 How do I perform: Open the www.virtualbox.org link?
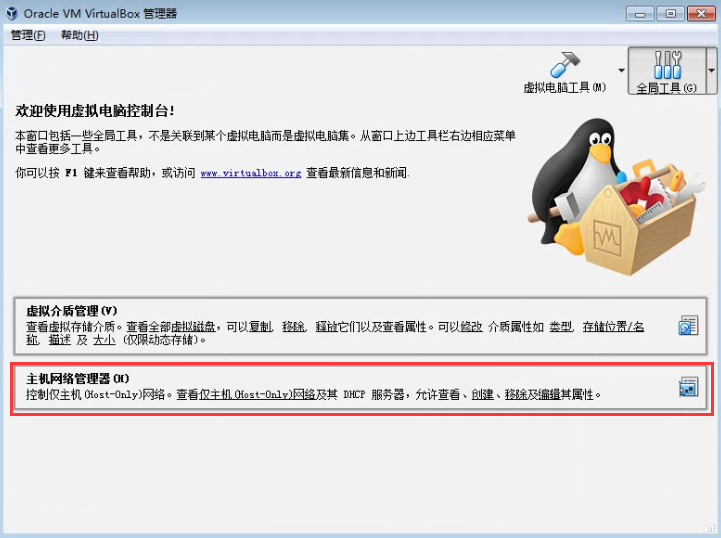coord(251,173)
